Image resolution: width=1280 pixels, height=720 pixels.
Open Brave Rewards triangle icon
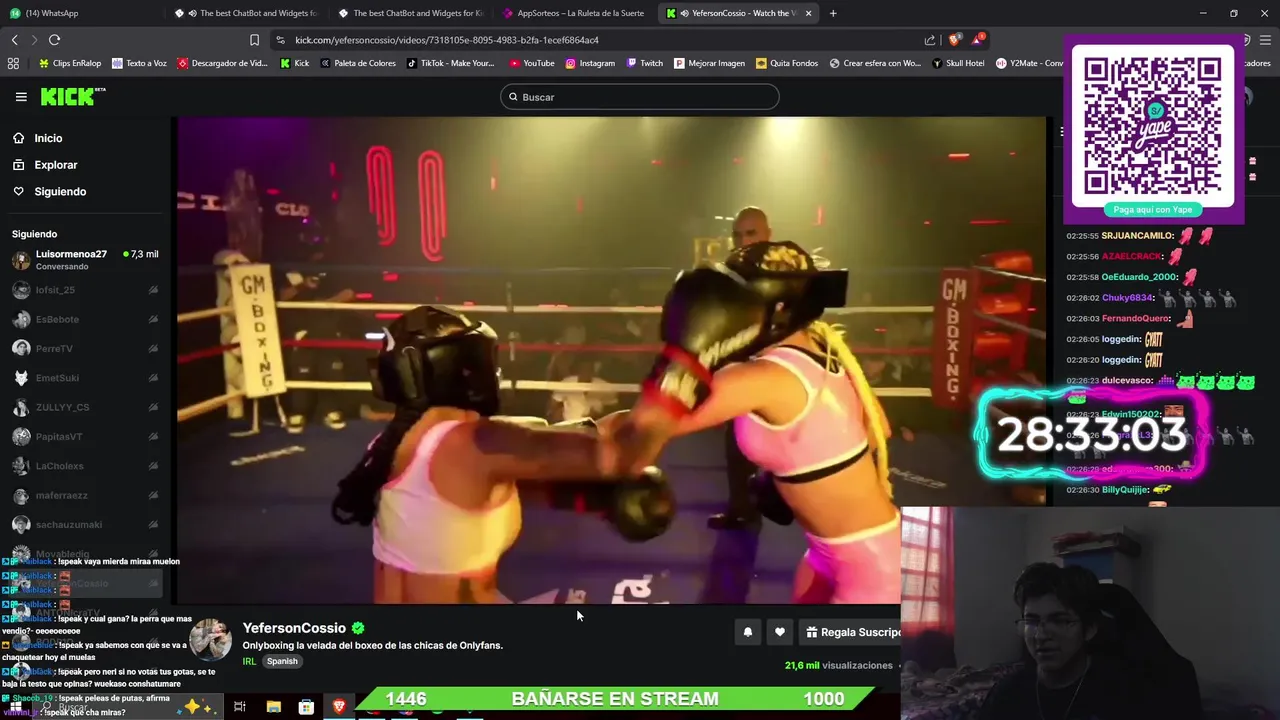click(978, 40)
